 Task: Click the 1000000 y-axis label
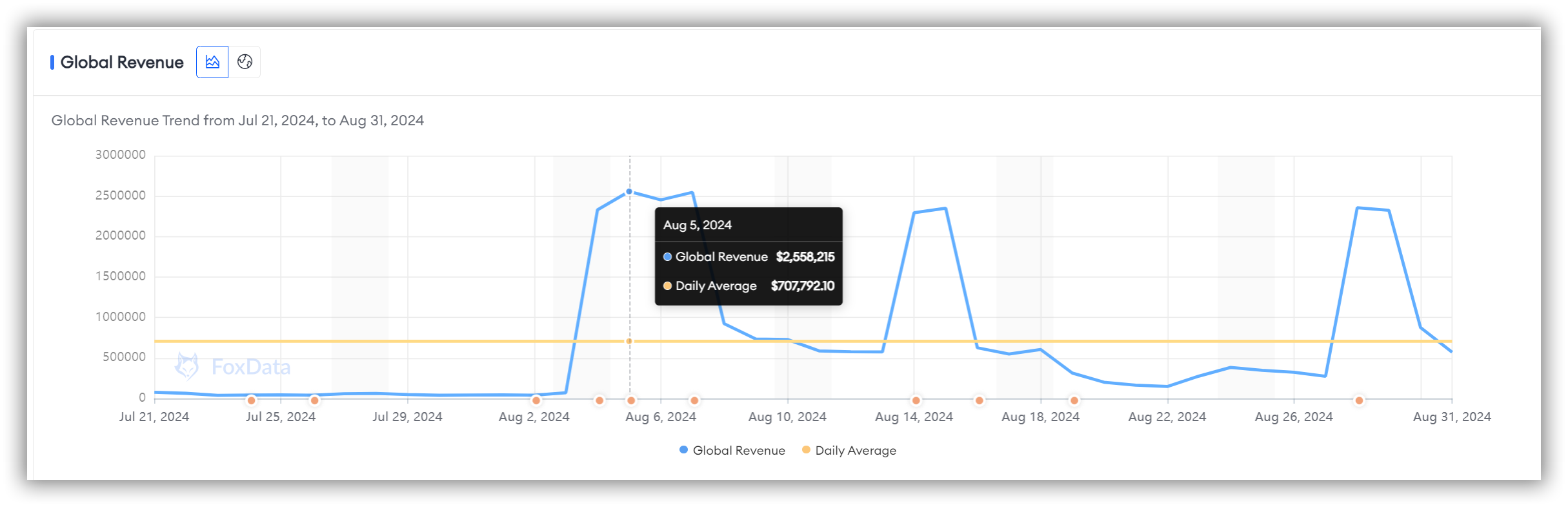pos(121,316)
